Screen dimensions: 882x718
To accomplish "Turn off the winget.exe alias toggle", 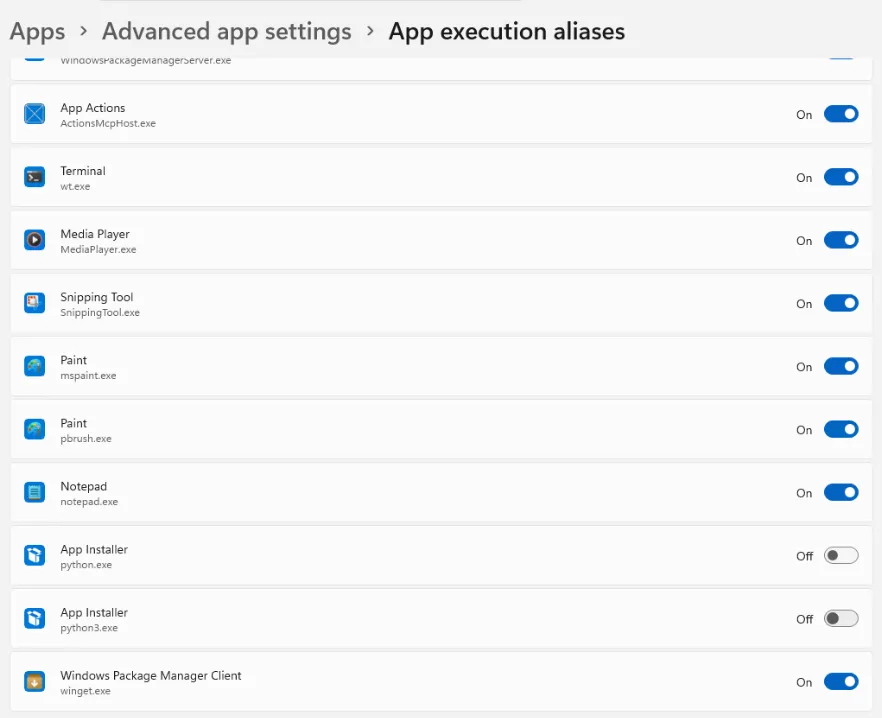I will coord(841,681).
